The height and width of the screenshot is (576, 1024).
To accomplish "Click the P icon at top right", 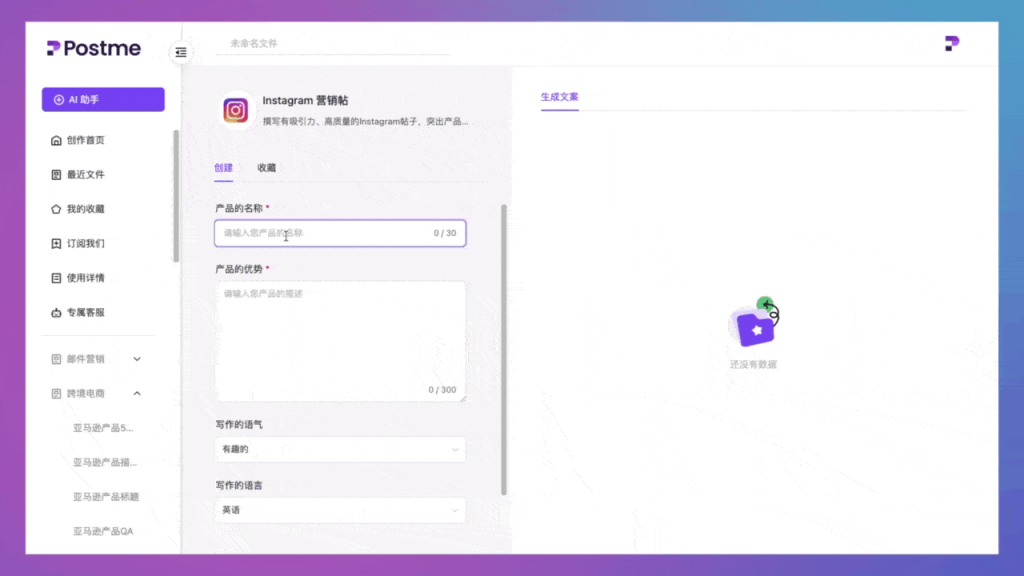I will (x=950, y=43).
